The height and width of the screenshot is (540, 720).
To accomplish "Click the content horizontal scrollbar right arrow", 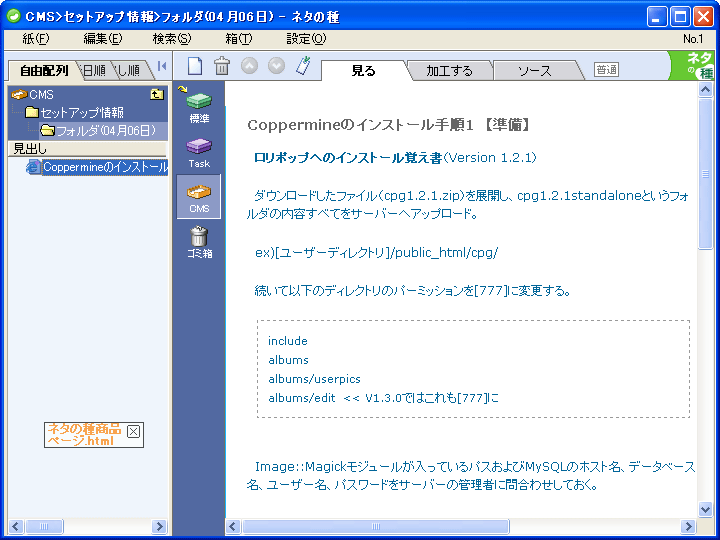I will 688,526.
